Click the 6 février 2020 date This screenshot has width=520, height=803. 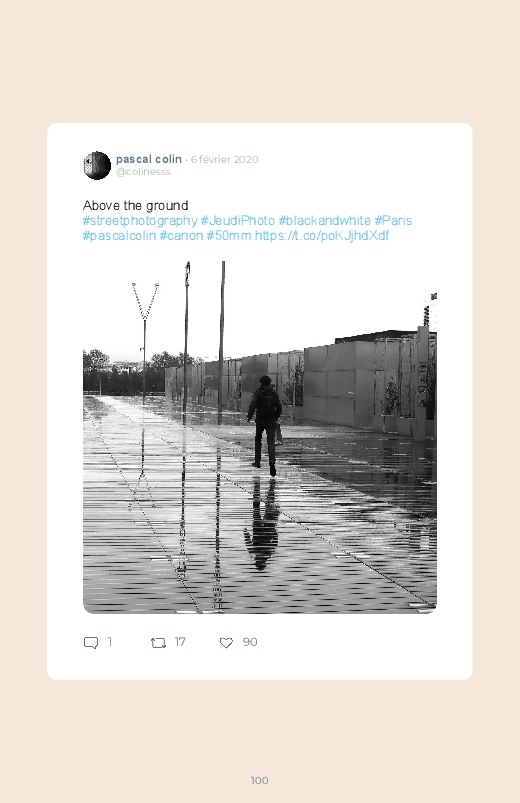click(x=224, y=159)
